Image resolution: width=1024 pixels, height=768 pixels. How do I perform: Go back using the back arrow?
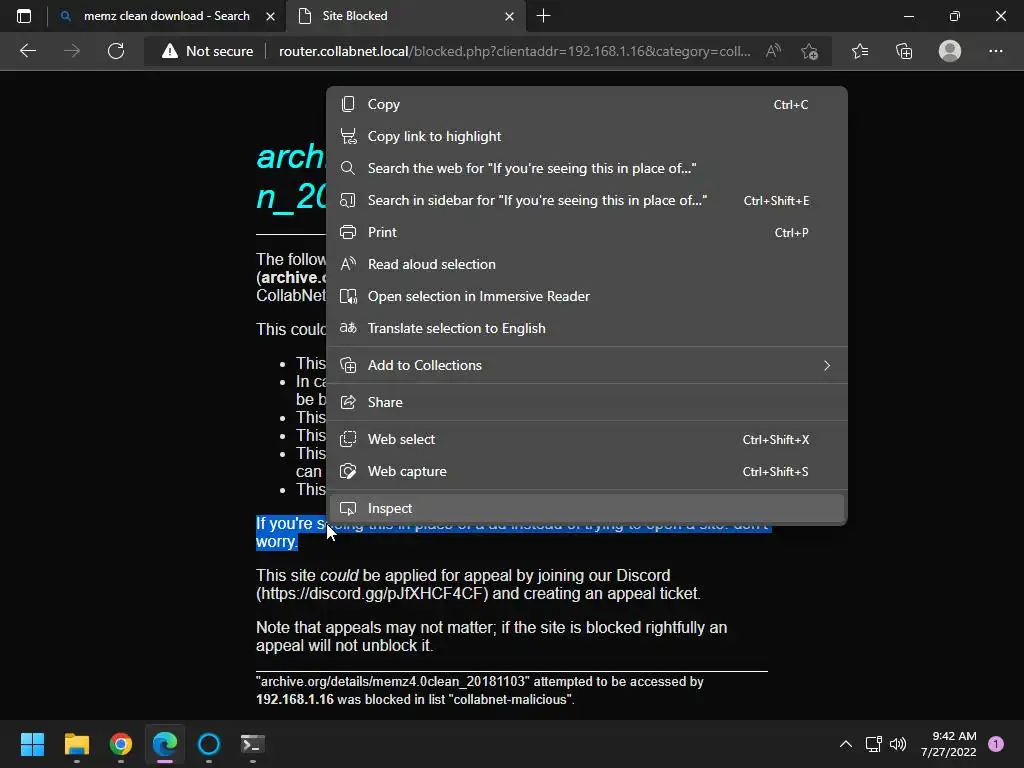28,51
